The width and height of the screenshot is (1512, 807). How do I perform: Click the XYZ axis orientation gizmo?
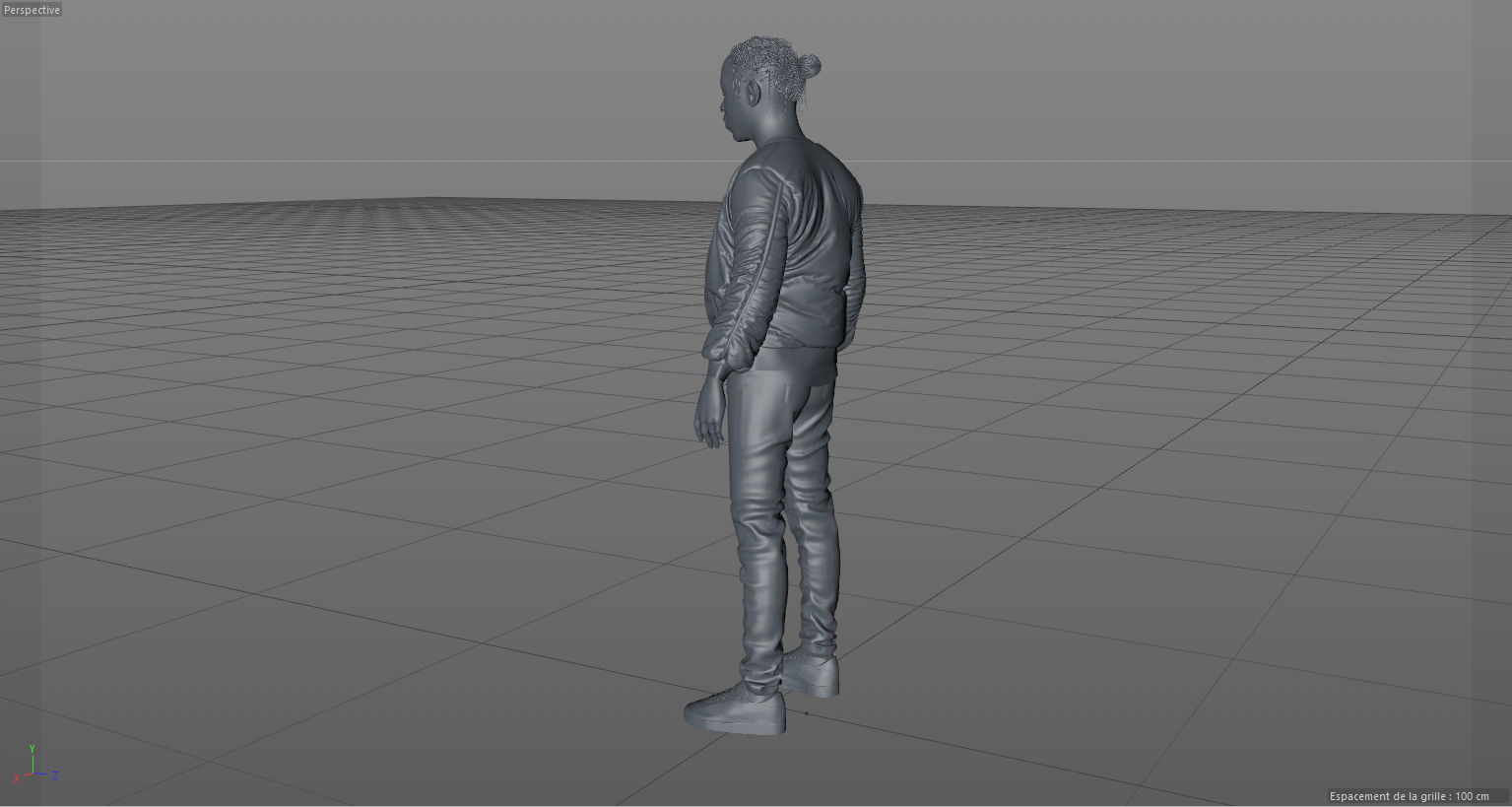point(35,765)
